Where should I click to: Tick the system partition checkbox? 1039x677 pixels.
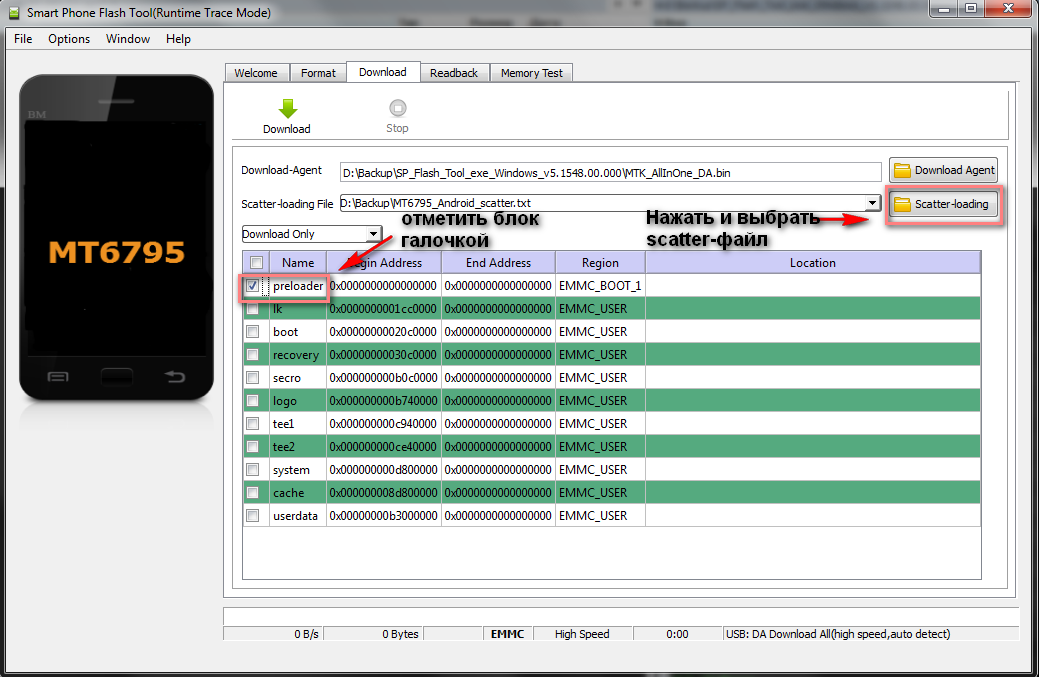(x=253, y=470)
